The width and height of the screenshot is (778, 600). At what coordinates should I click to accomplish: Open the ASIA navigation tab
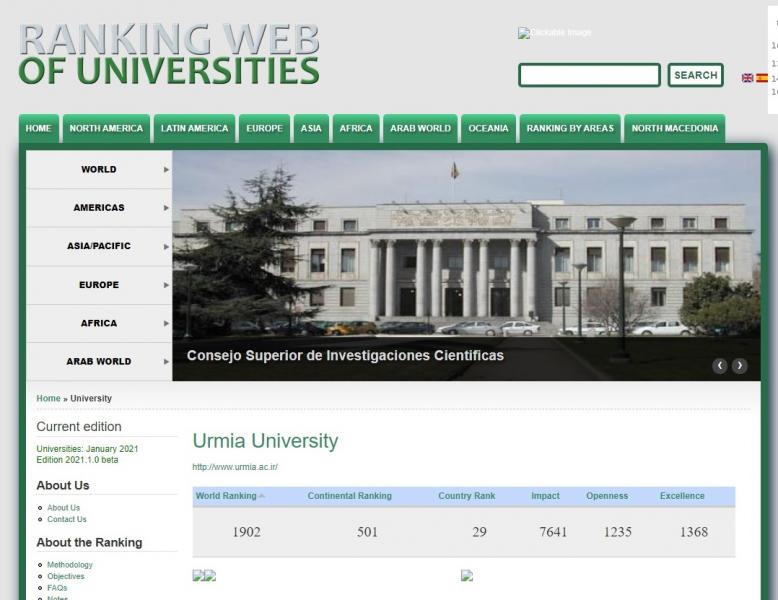(x=311, y=129)
